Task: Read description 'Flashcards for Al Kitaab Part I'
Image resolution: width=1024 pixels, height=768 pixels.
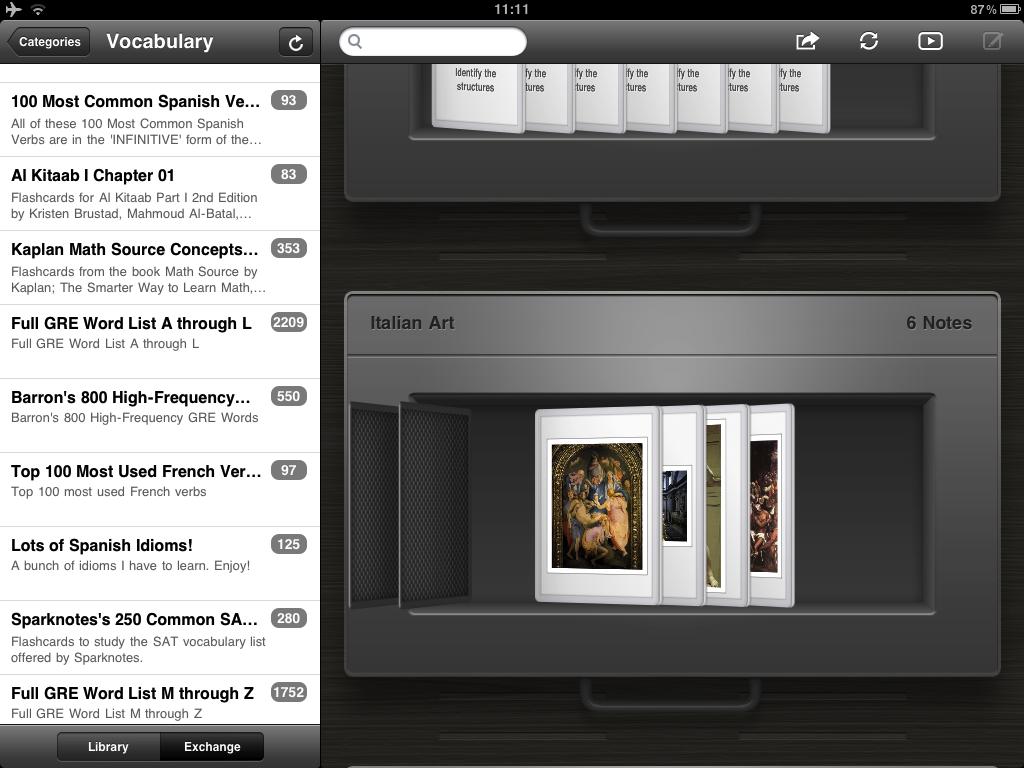Action: click(134, 205)
